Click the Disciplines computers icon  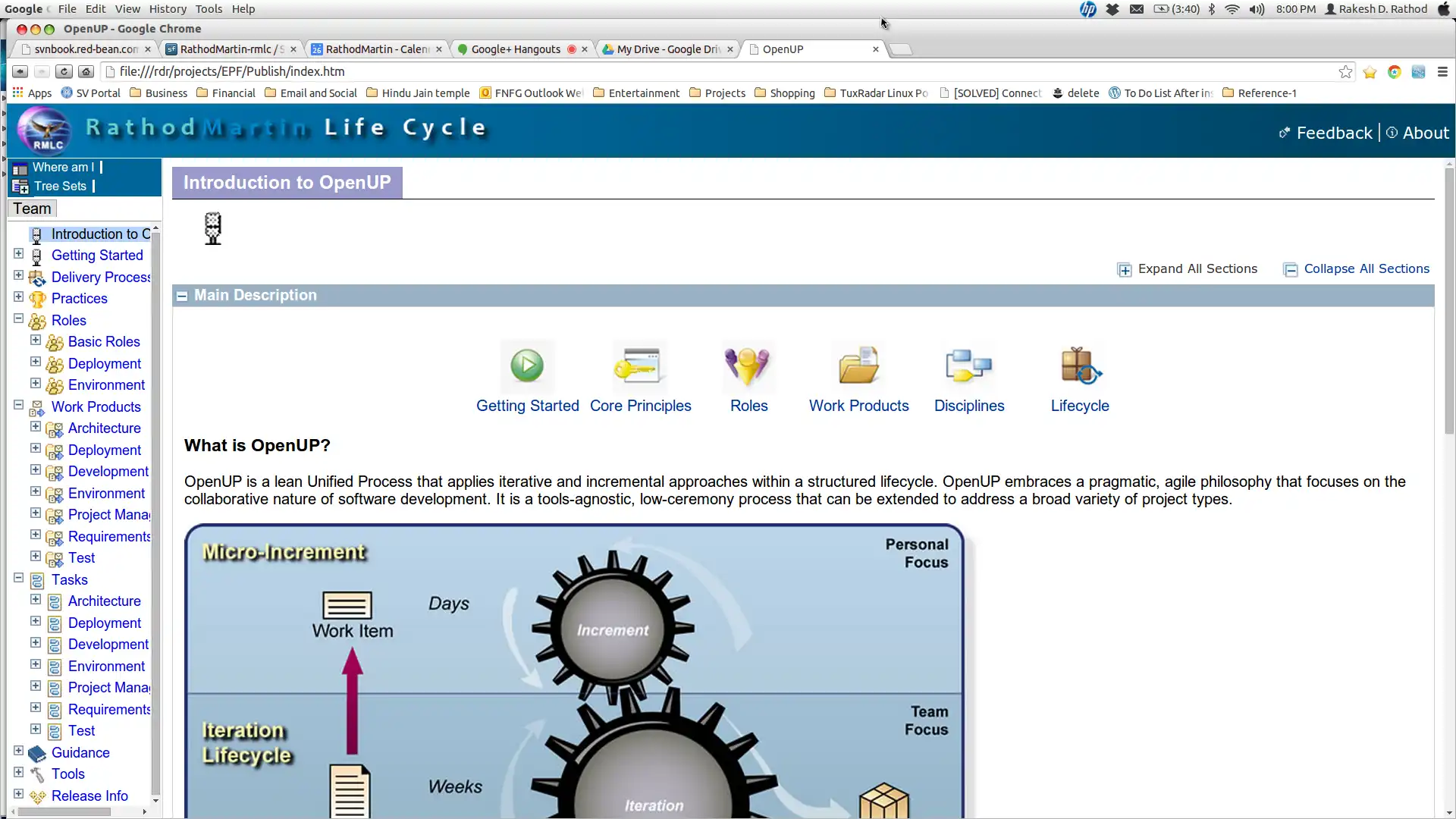pos(968,366)
